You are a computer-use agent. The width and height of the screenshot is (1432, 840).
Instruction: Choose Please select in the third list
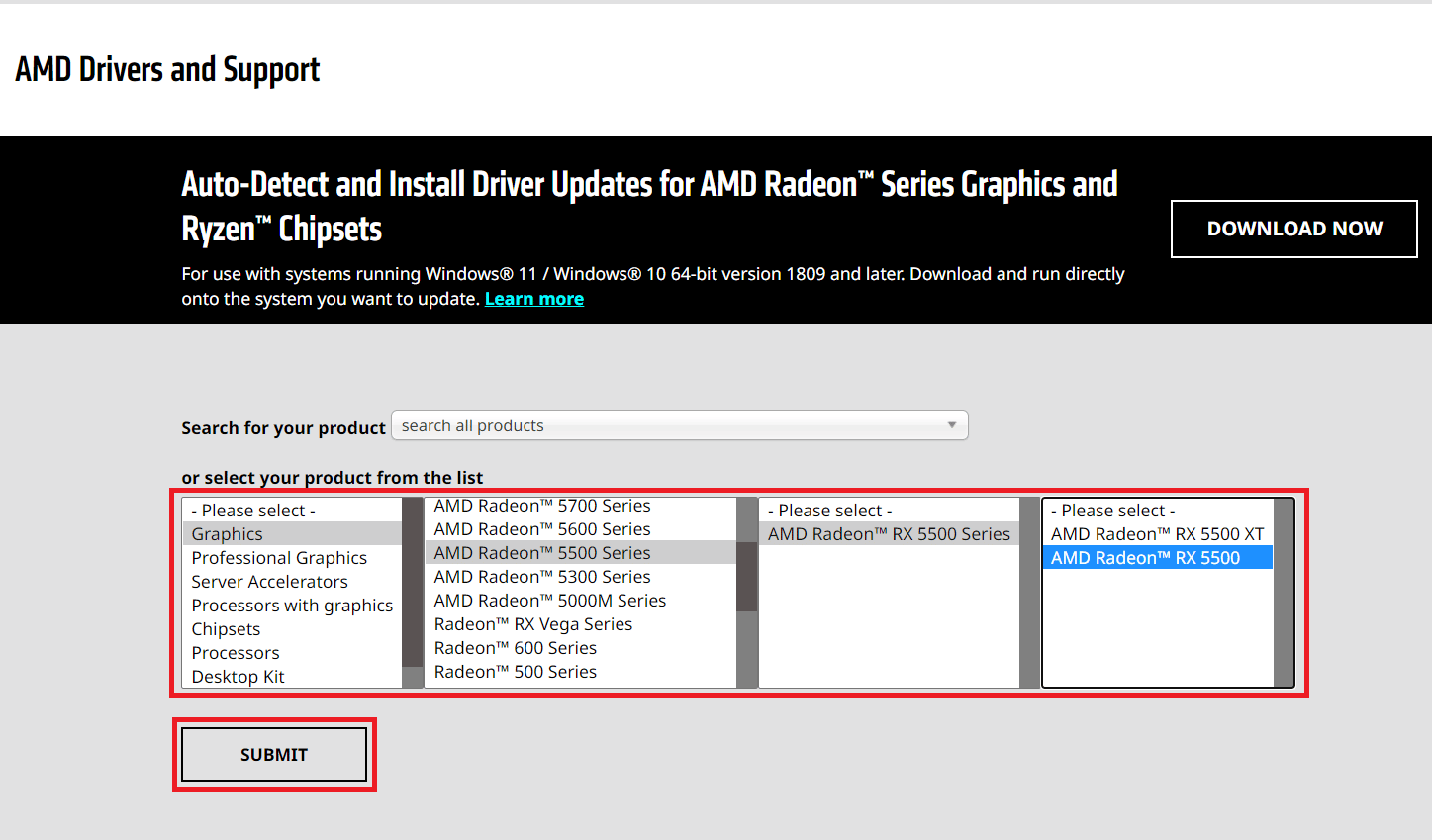[889, 511]
